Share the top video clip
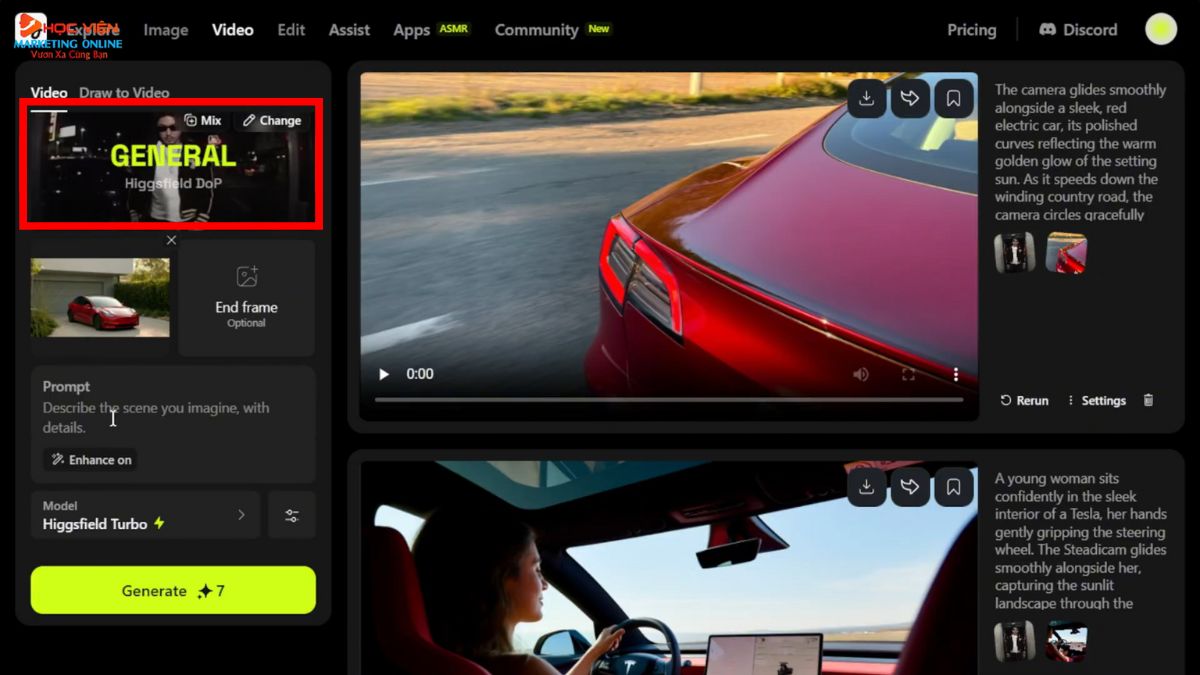The height and width of the screenshot is (675, 1200). pos(910,97)
